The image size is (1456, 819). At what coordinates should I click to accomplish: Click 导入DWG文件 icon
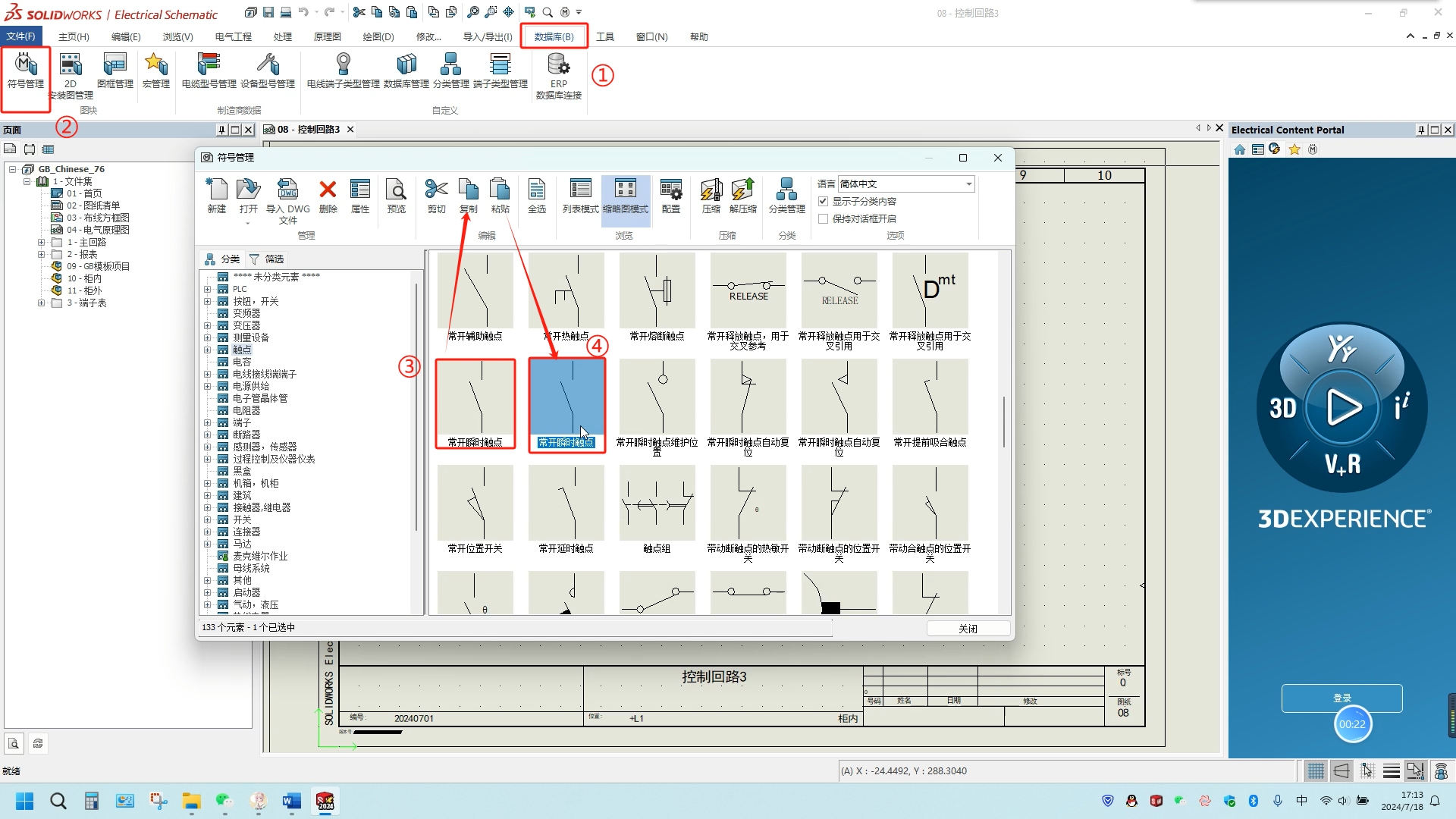point(288,201)
